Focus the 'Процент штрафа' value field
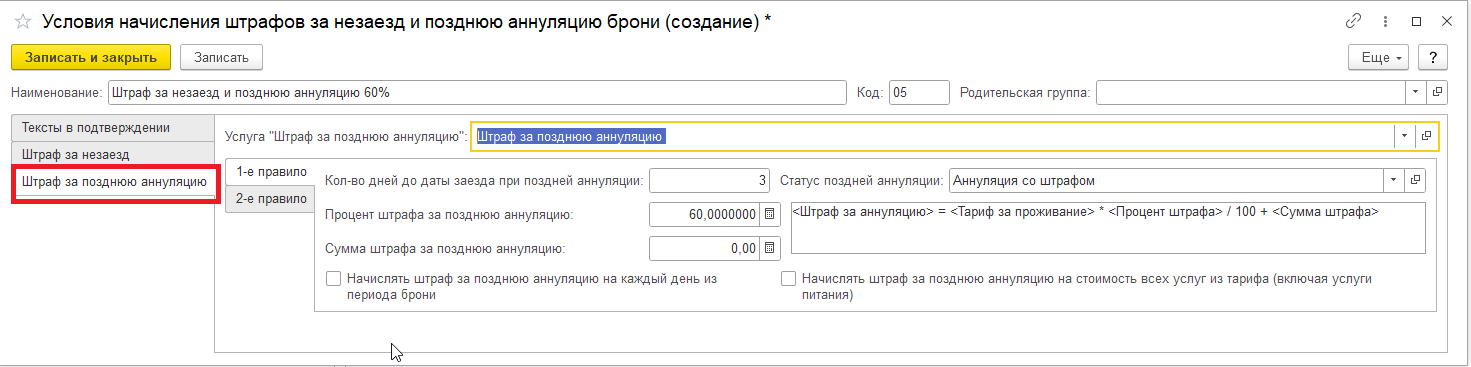Image resolution: width=1471 pixels, height=367 pixels. pos(704,214)
